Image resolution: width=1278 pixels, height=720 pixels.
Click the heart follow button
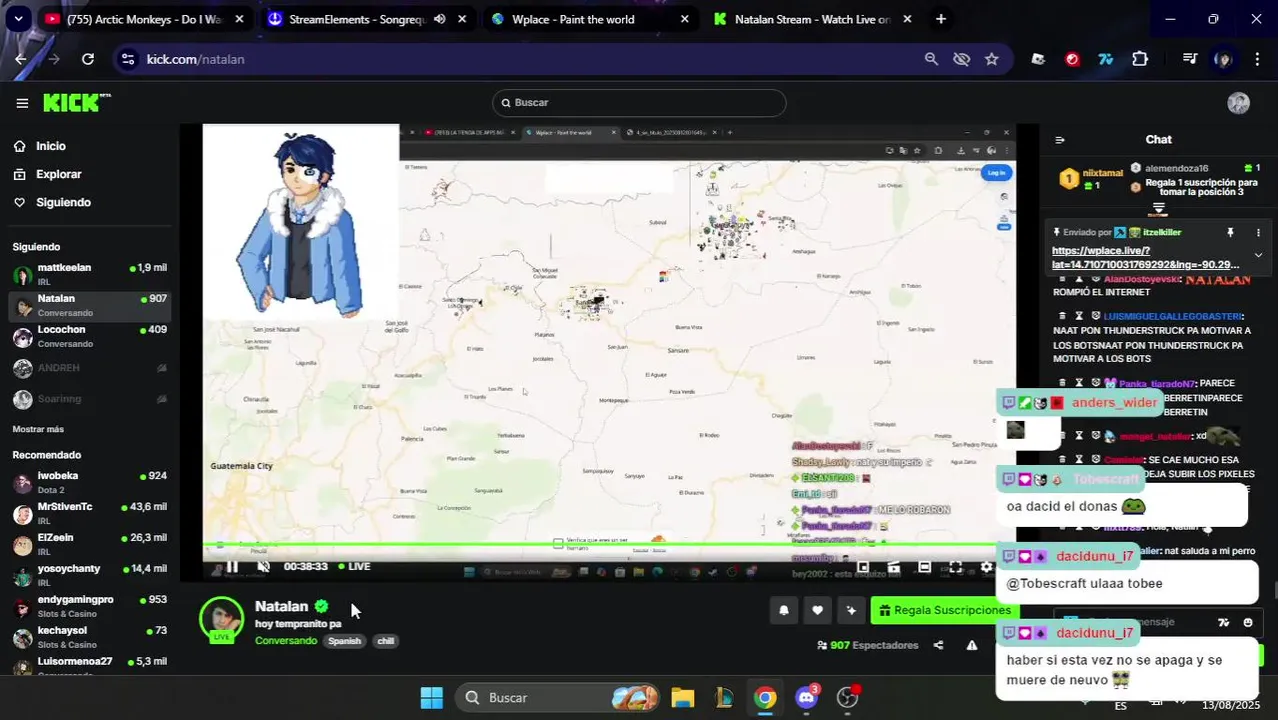tap(817, 610)
